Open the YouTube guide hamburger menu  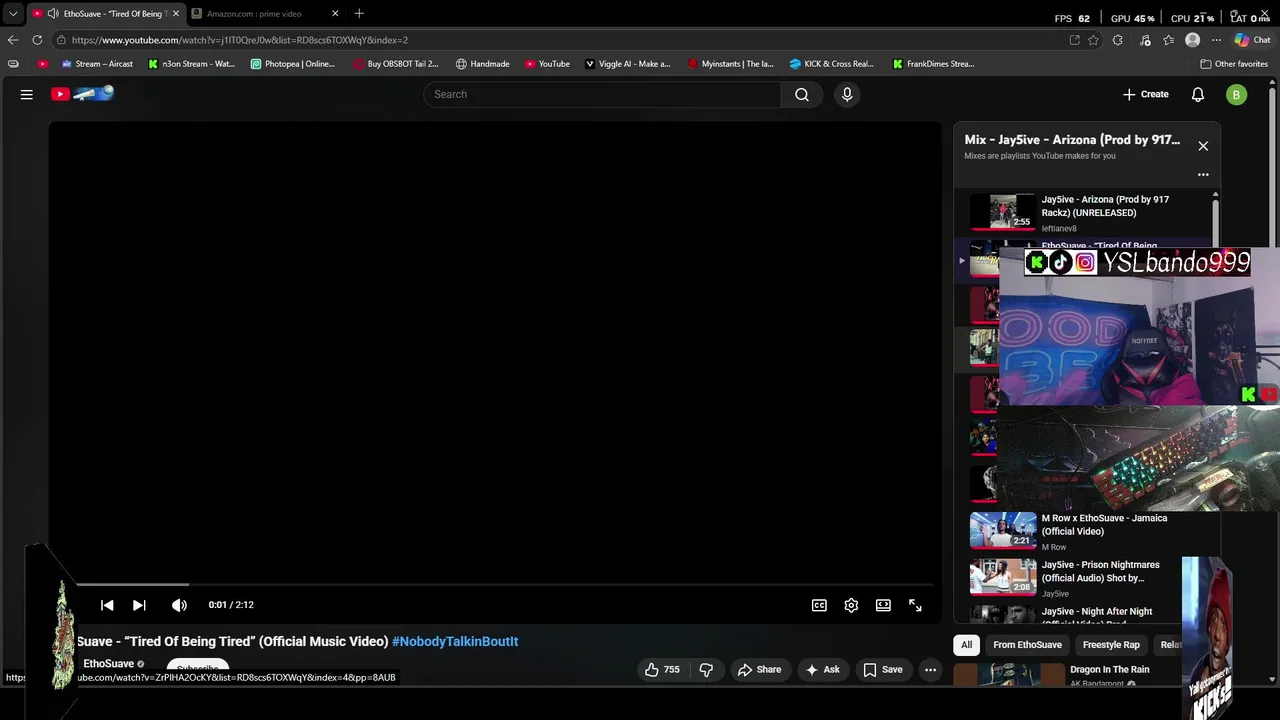(x=27, y=94)
